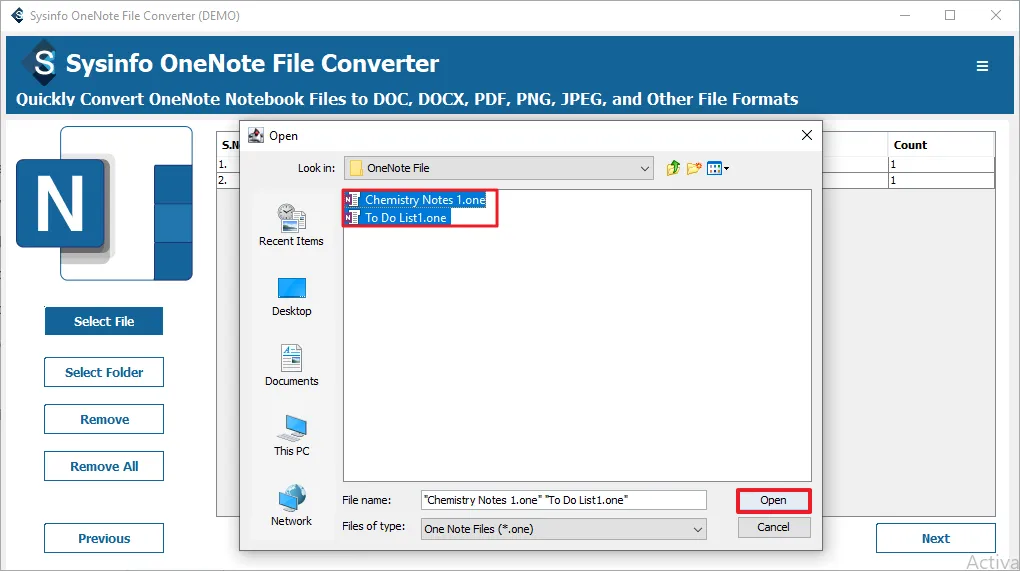
Task: Click the Open dialog title bar icon
Action: click(256, 135)
